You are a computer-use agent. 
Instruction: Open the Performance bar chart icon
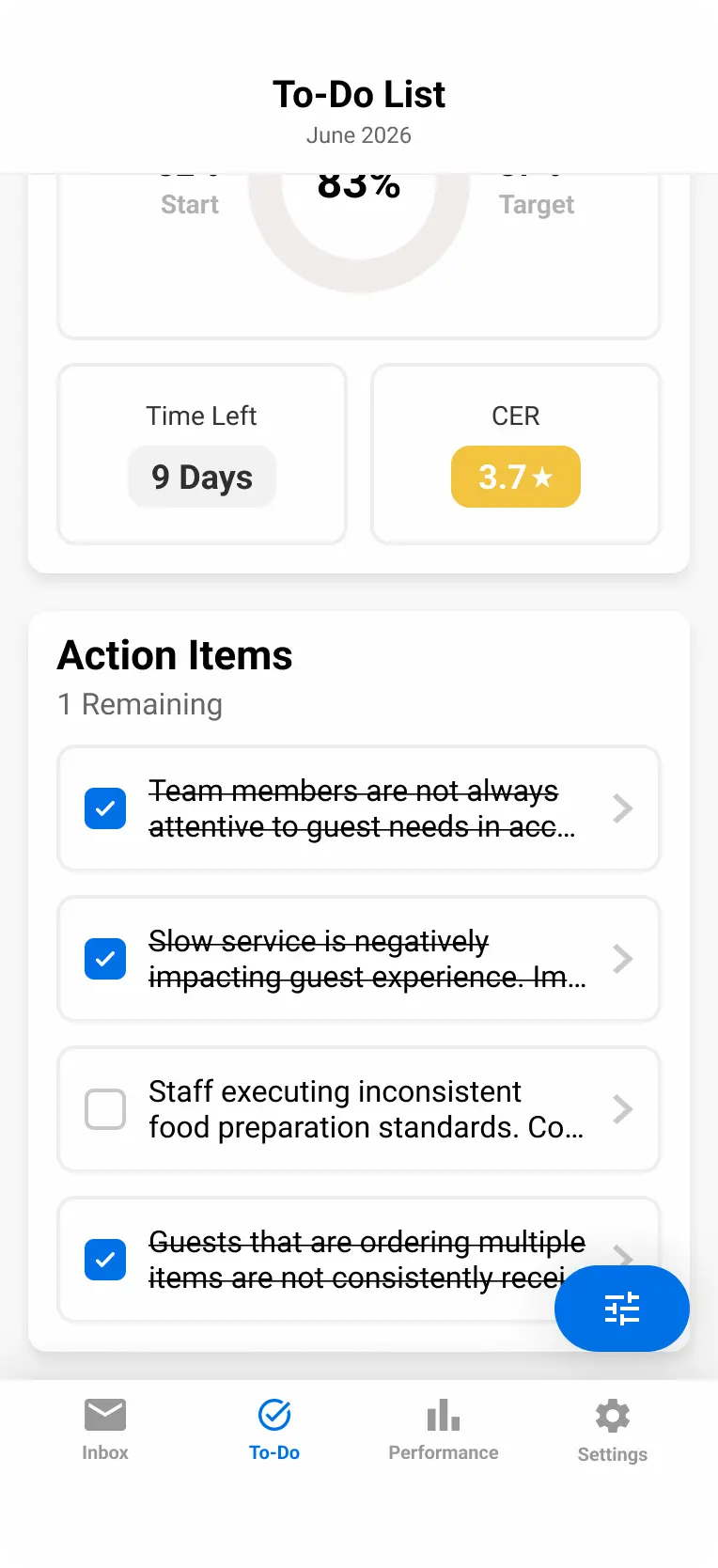[444, 1414]
